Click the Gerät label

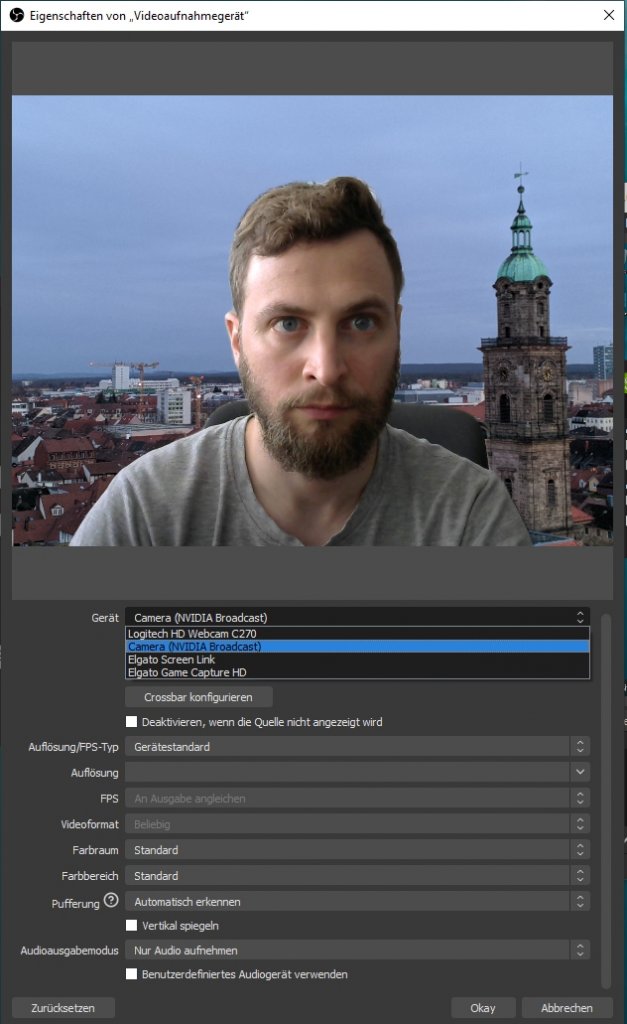[105, 618]
